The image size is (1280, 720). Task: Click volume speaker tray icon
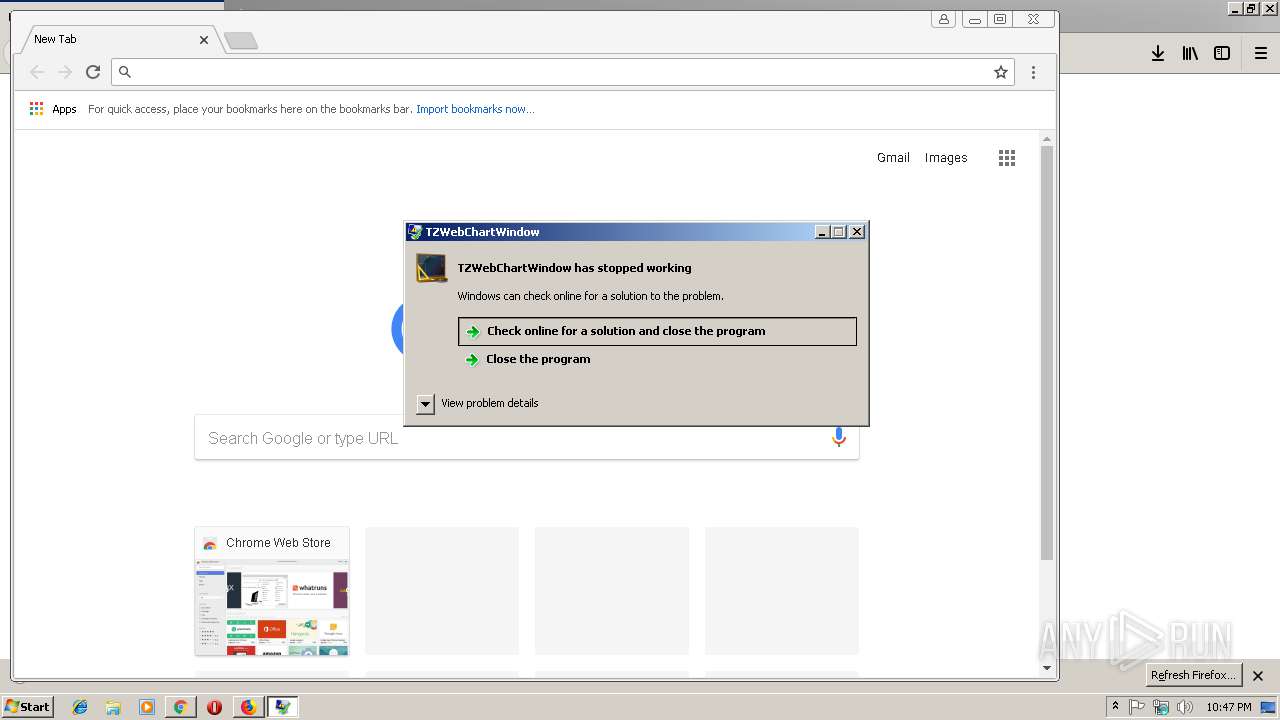point(1185,707)
